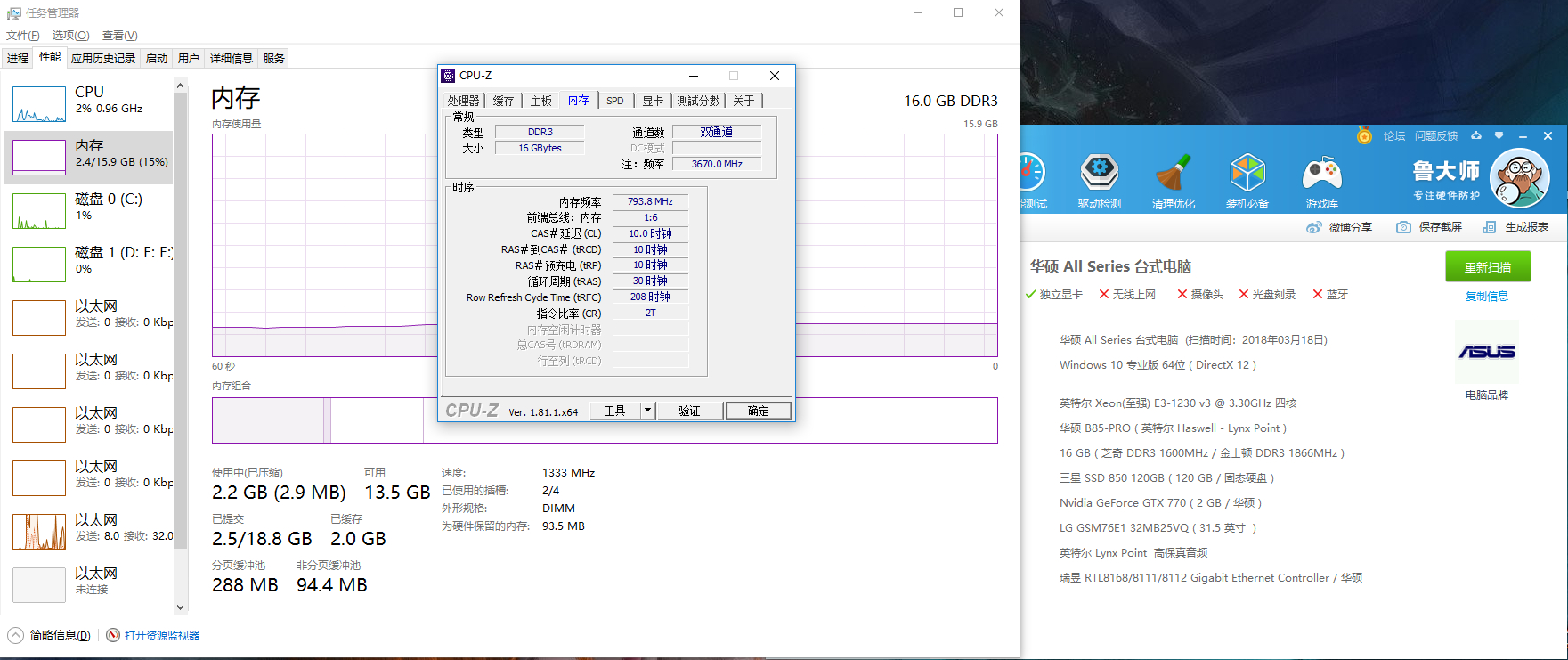Switch to the 用户 tab in Task Manager
The width and height of the screenshot is (1568, 660).
[189, 58]
